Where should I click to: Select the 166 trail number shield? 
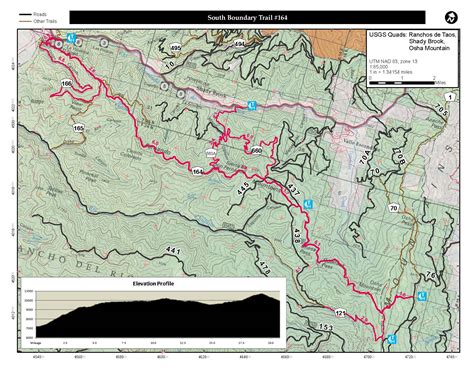(x=67, y=83)
